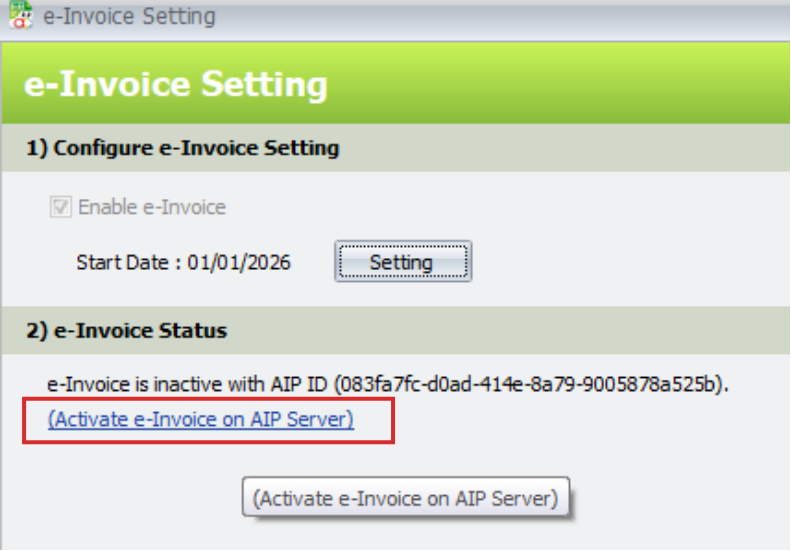Click the word 'Activate' in the blue link
Viewport: 791px width, 551px height.
pos(91,420)
